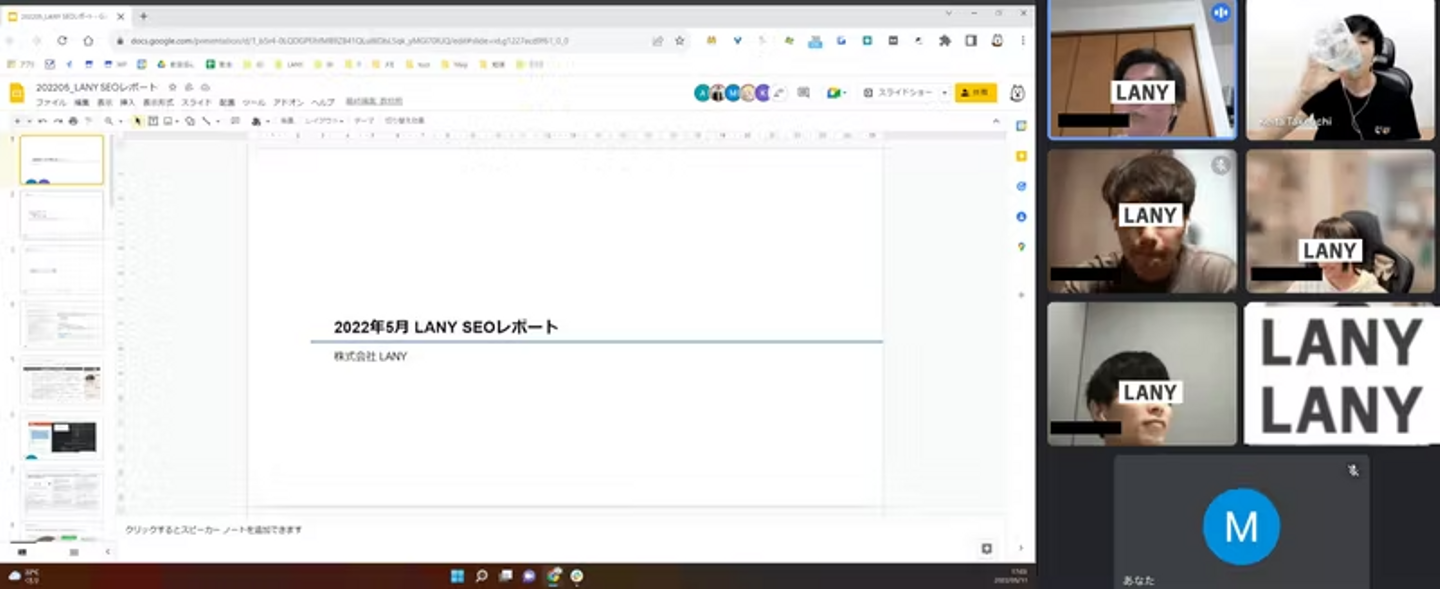This screenshot has width=1440, height=589.
Task: Click the insert image tool
Action: [x=167, y=121]
